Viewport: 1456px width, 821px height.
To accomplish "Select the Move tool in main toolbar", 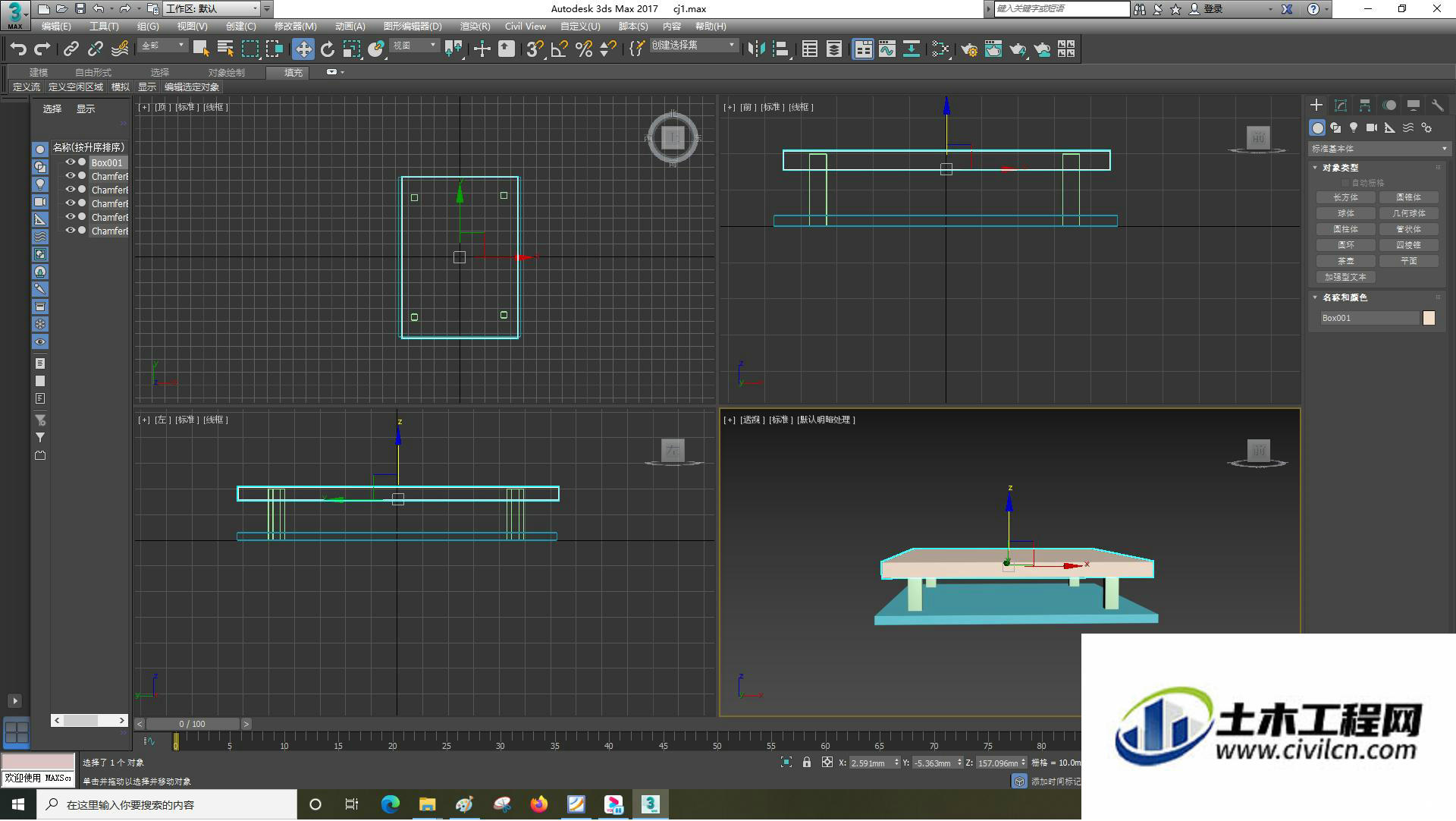I will point(303,49).
